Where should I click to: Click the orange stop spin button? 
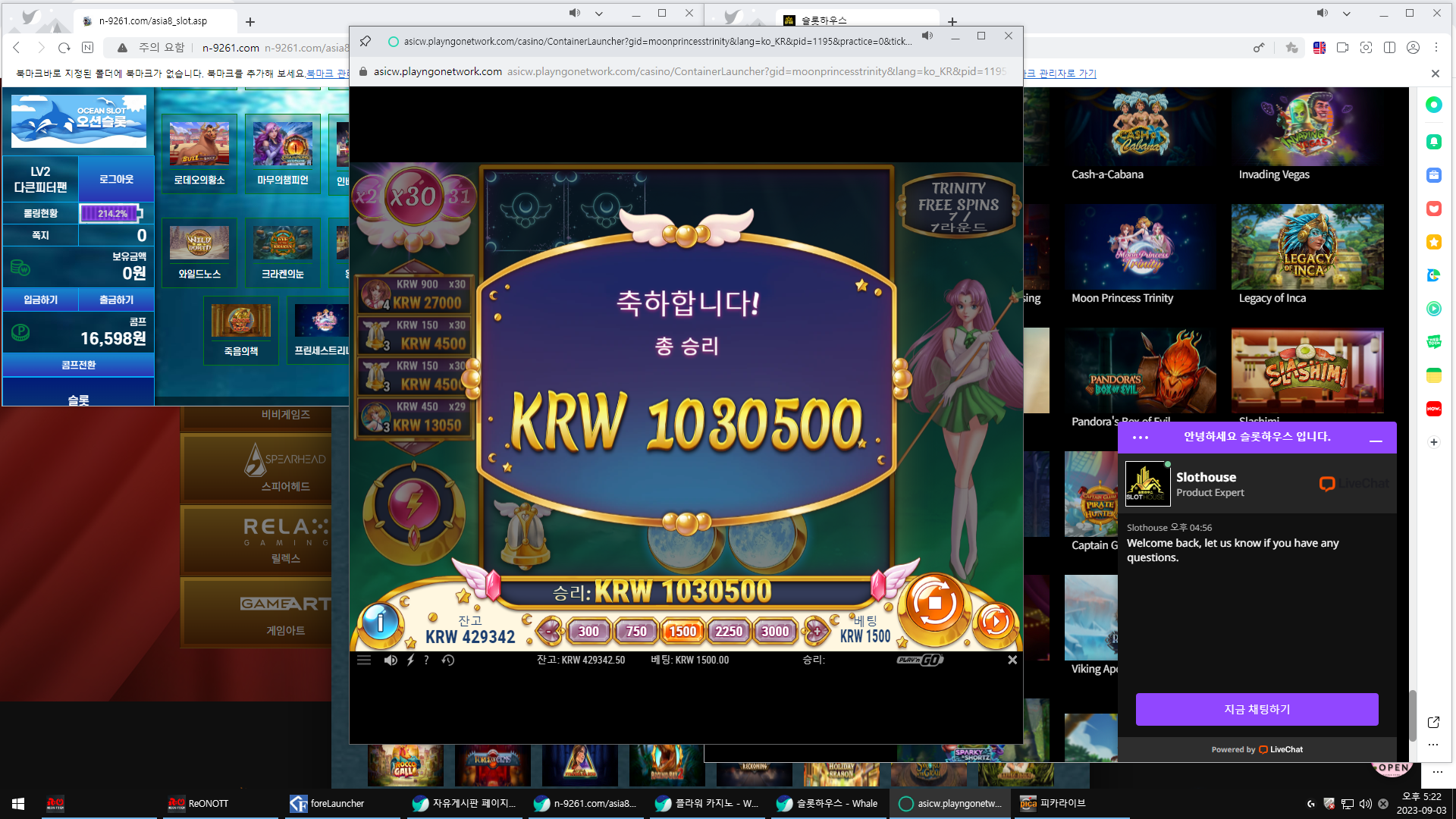point(934,604)
